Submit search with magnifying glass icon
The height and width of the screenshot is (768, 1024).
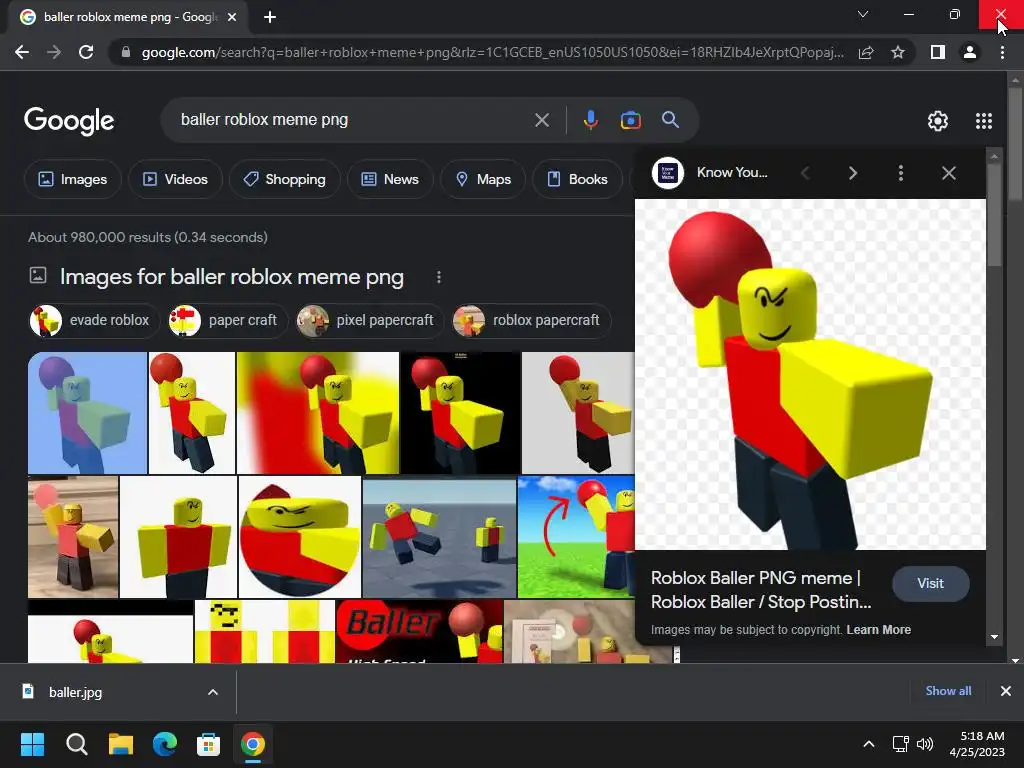(670, 120)
